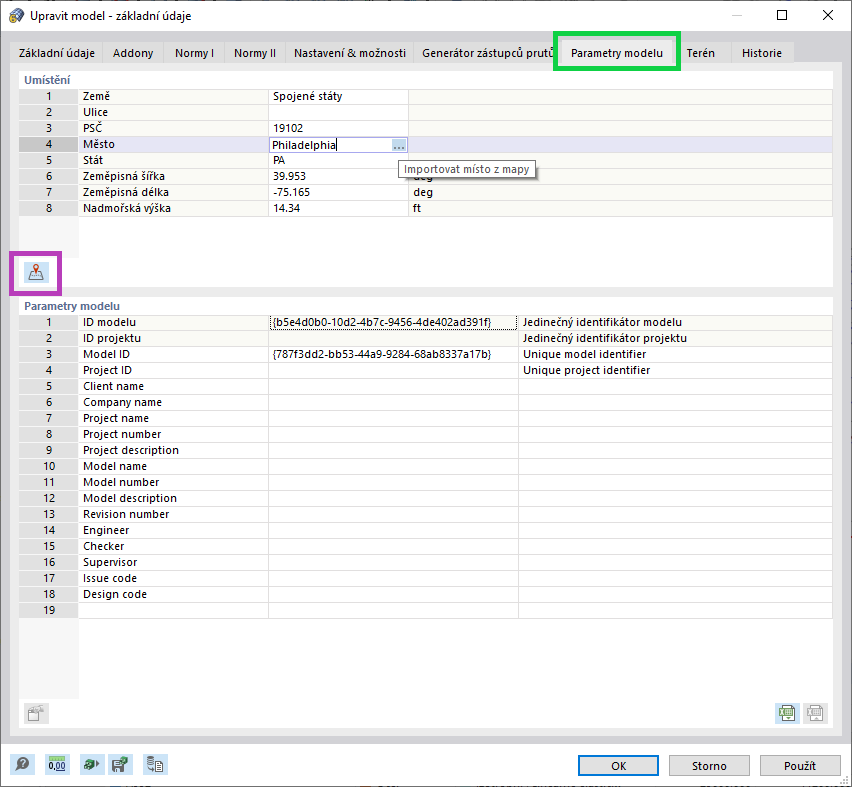The image size is (852, 787).
Task: Select the Země value Spojené státy
Action: (x=338, y=96)
